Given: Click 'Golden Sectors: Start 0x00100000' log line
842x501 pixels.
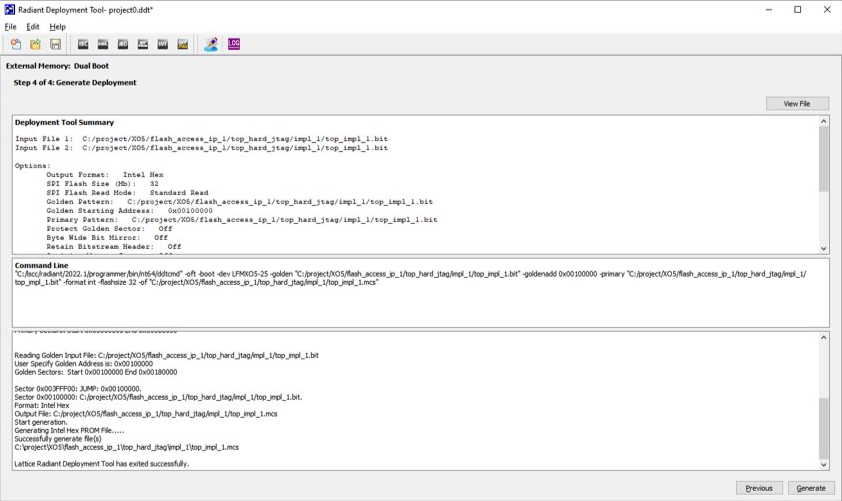Looking at the screenshot, I should pos(96,372).
